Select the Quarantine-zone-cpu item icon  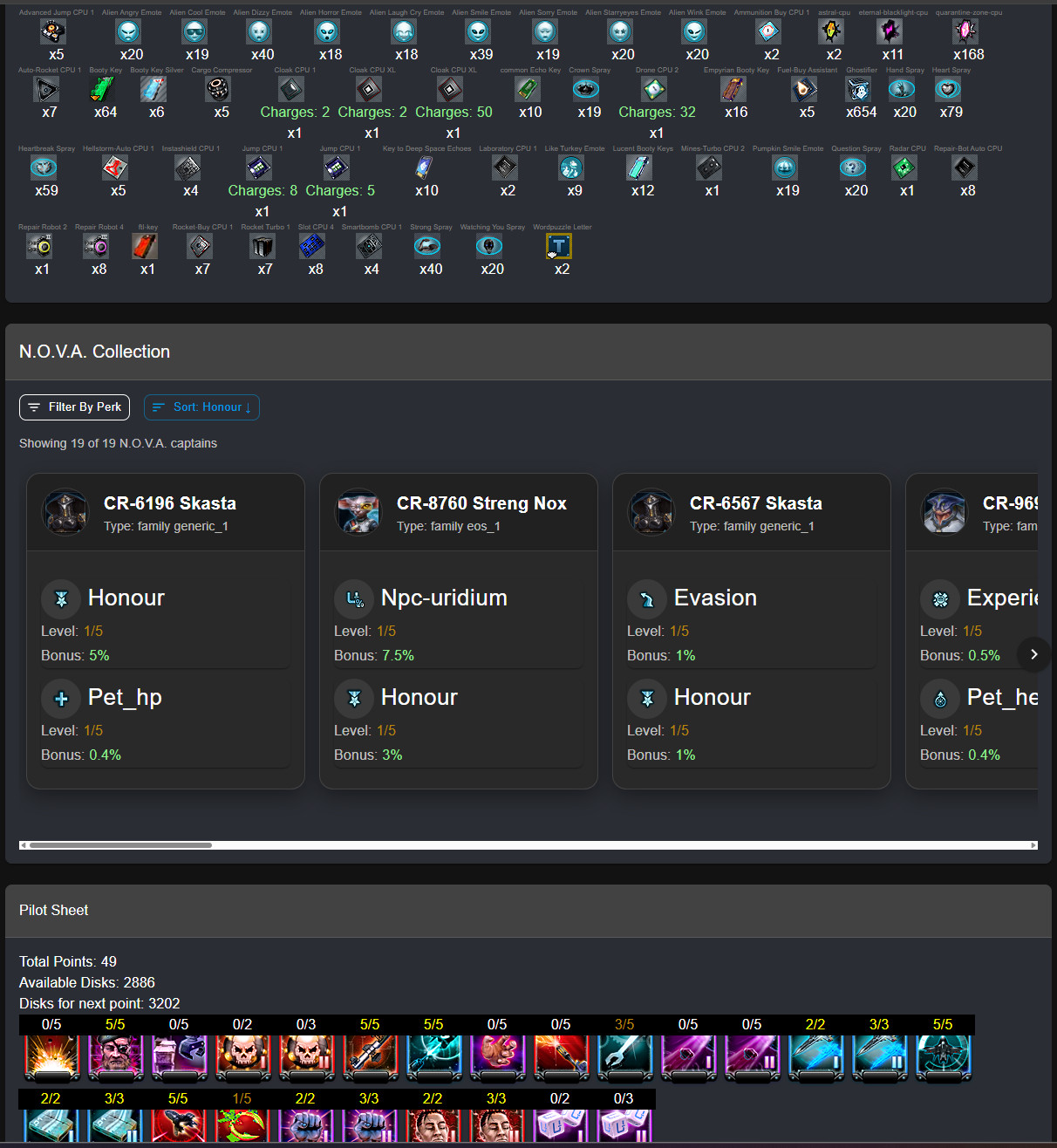(965, 31)
